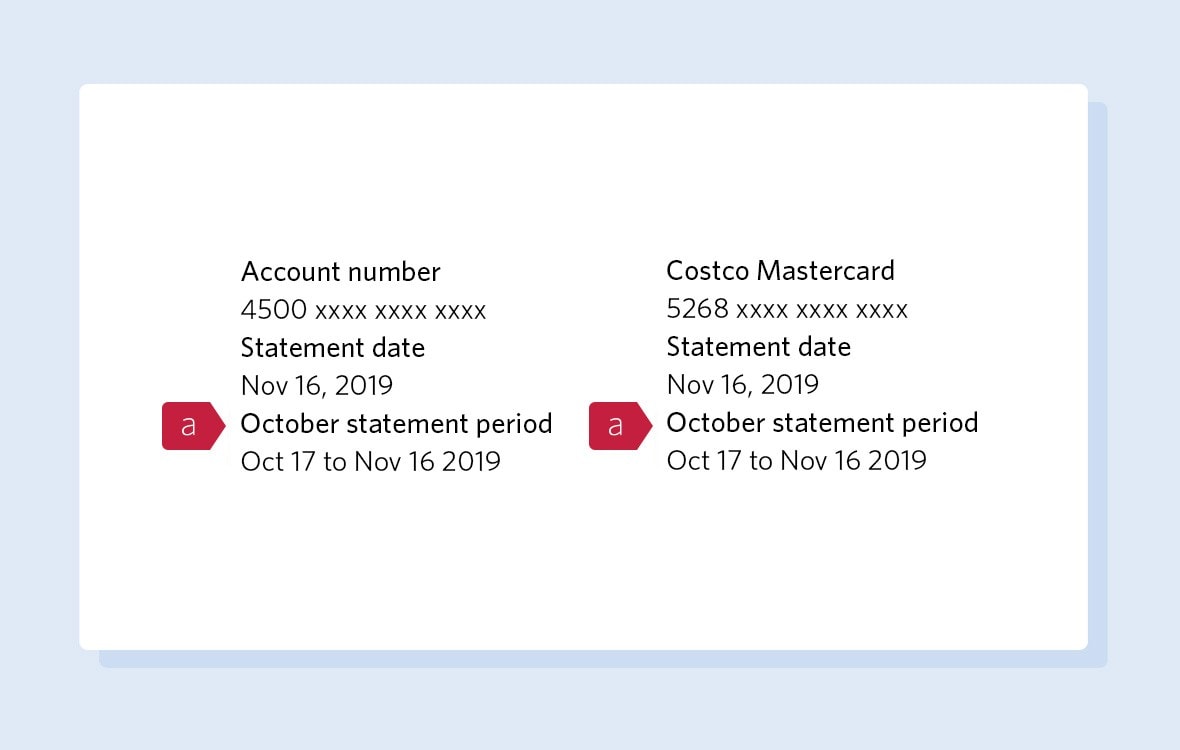Select 'Oct 17 to Nov 16 2019' in left column
Screen dimensions: 1180x750
coord(370,461)
